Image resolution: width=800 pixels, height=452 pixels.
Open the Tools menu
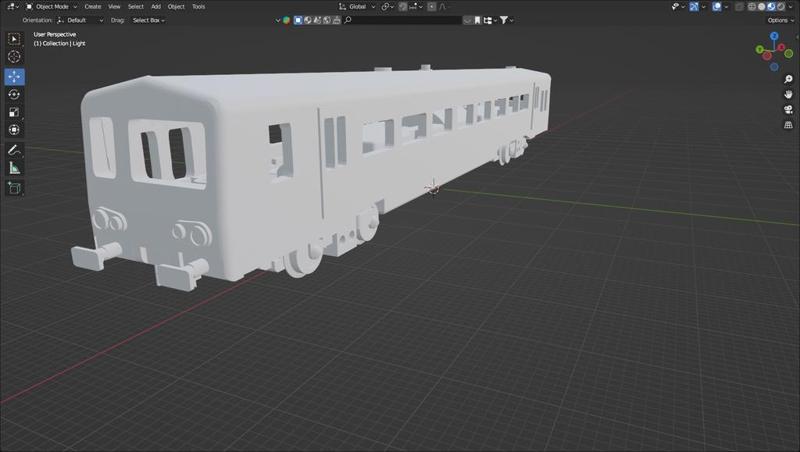pos(198,7)
